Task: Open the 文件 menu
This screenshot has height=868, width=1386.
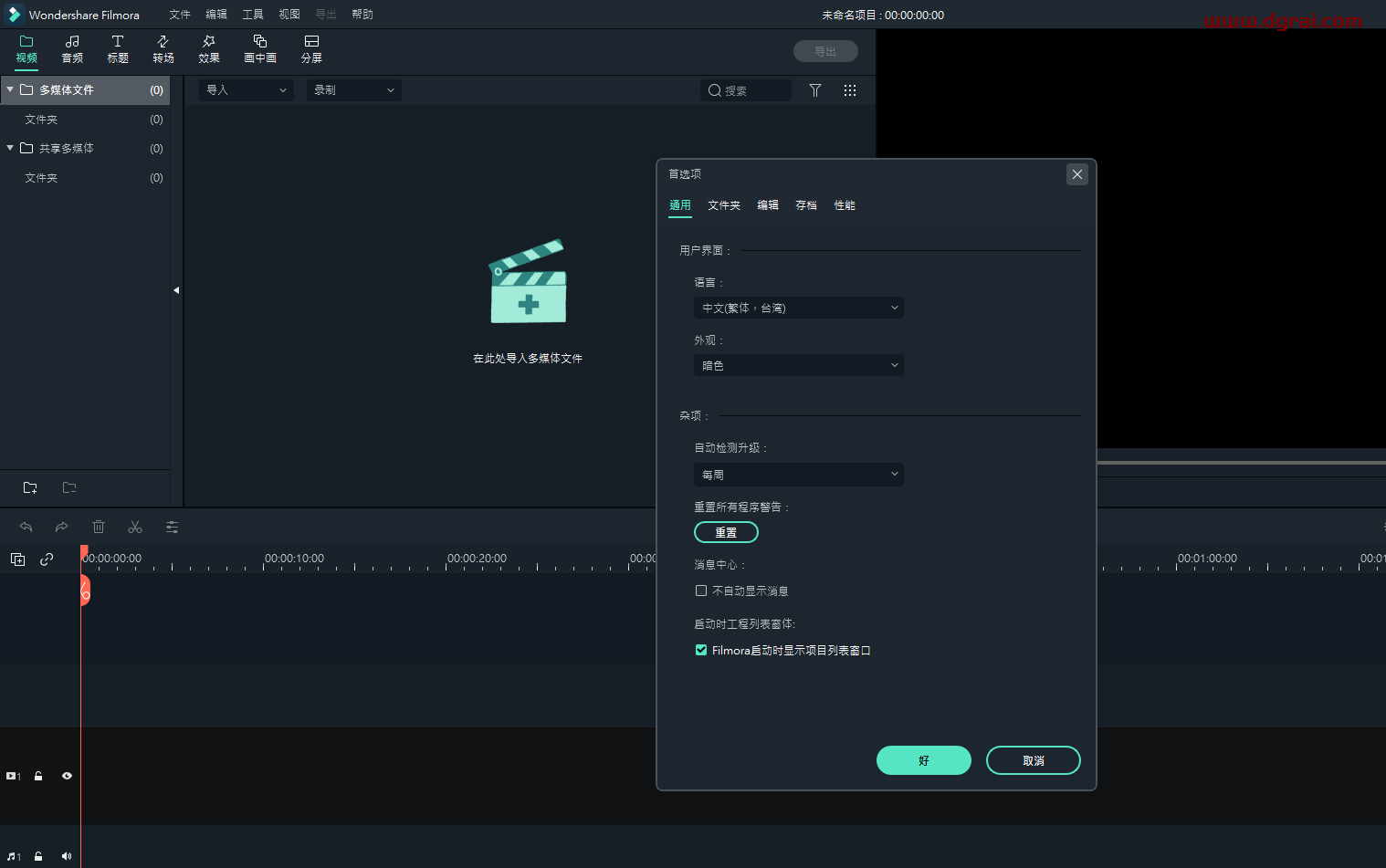Action: [180, 15]
